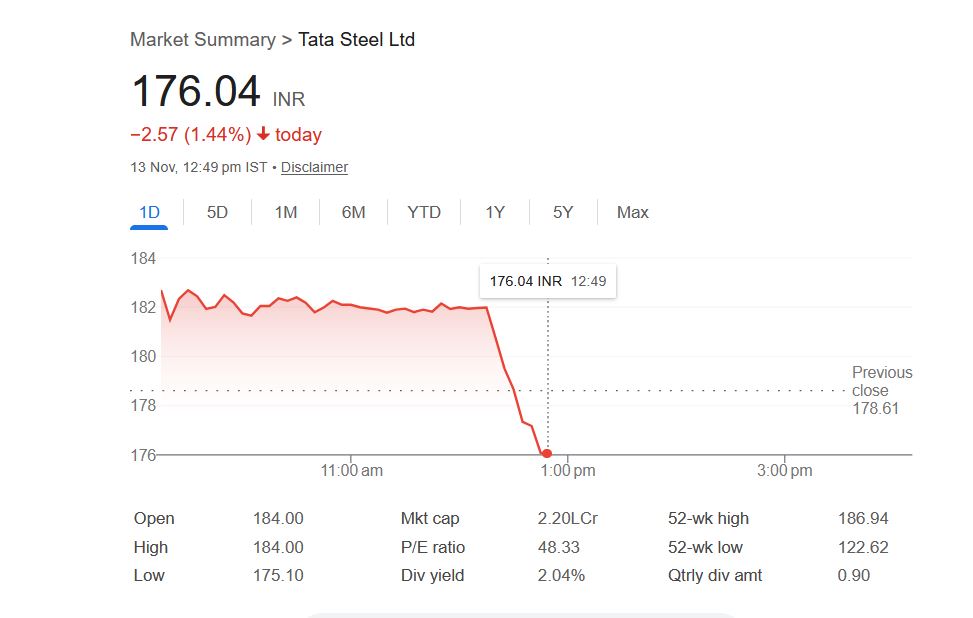The width and height of the screenshot is (973, 618).
Task: Switch to the 5D chart tab
Action: coord(217,212)
